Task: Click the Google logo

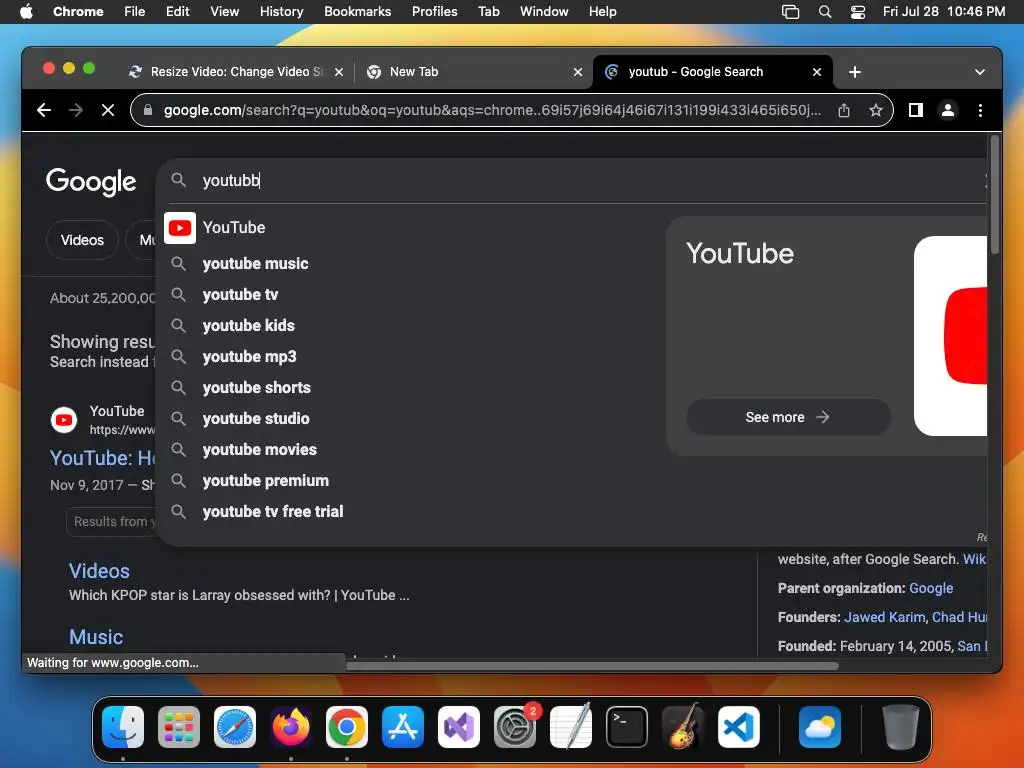Action: click(91, 182)
